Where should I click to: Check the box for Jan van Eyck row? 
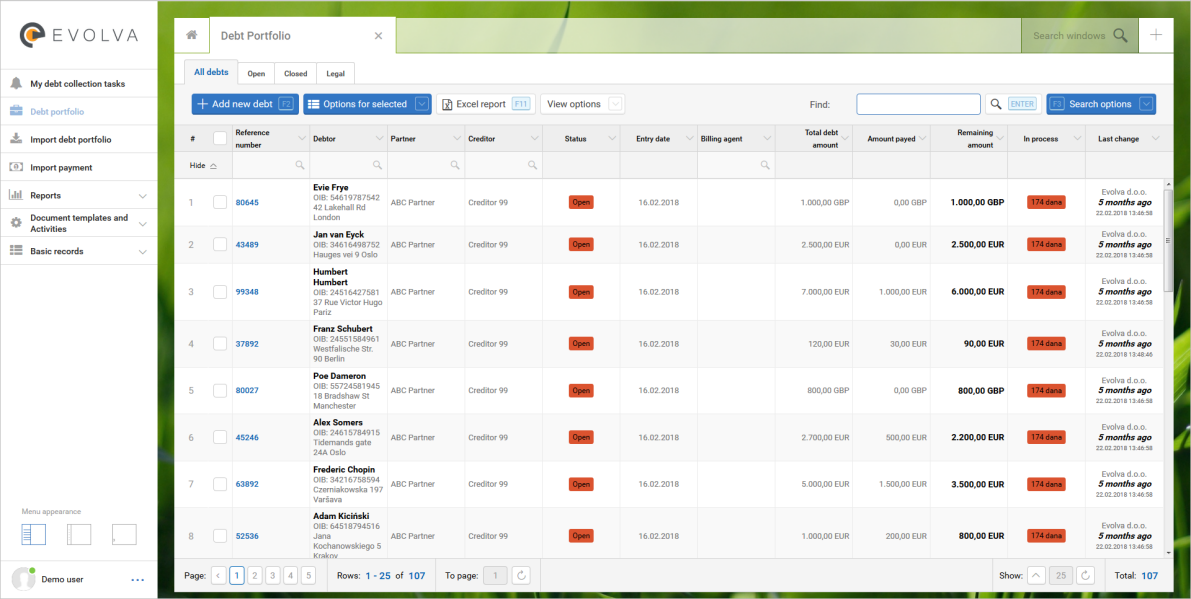point(220,244)
